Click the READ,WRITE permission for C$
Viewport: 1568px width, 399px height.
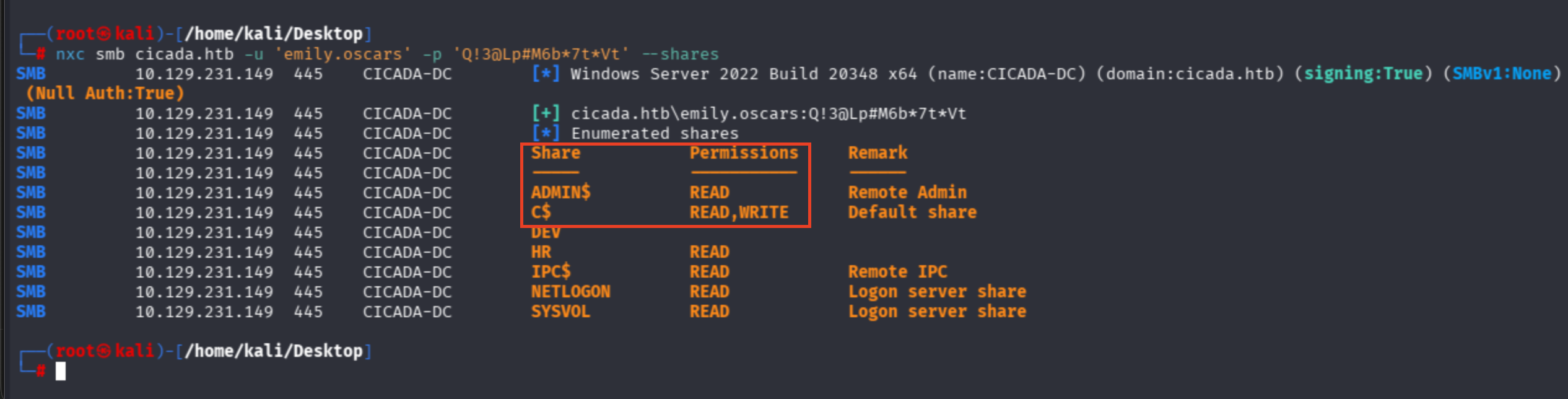739,213
